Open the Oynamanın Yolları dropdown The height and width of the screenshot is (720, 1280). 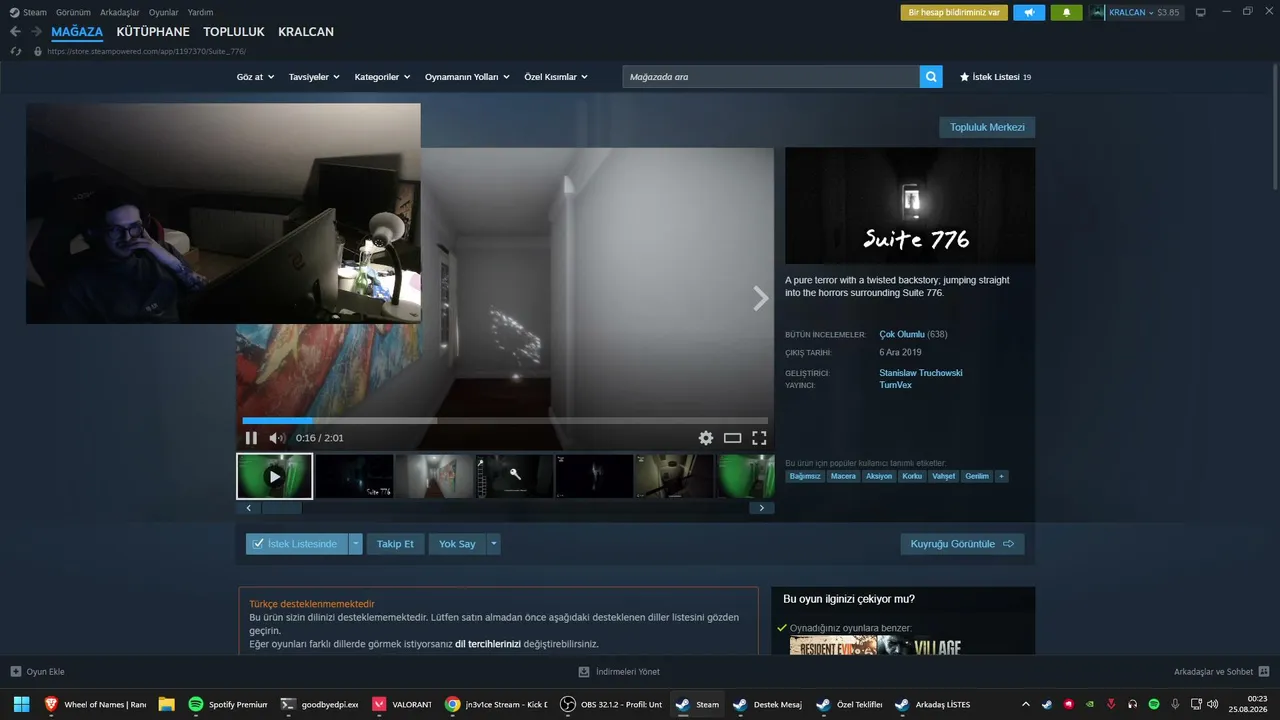467,77
